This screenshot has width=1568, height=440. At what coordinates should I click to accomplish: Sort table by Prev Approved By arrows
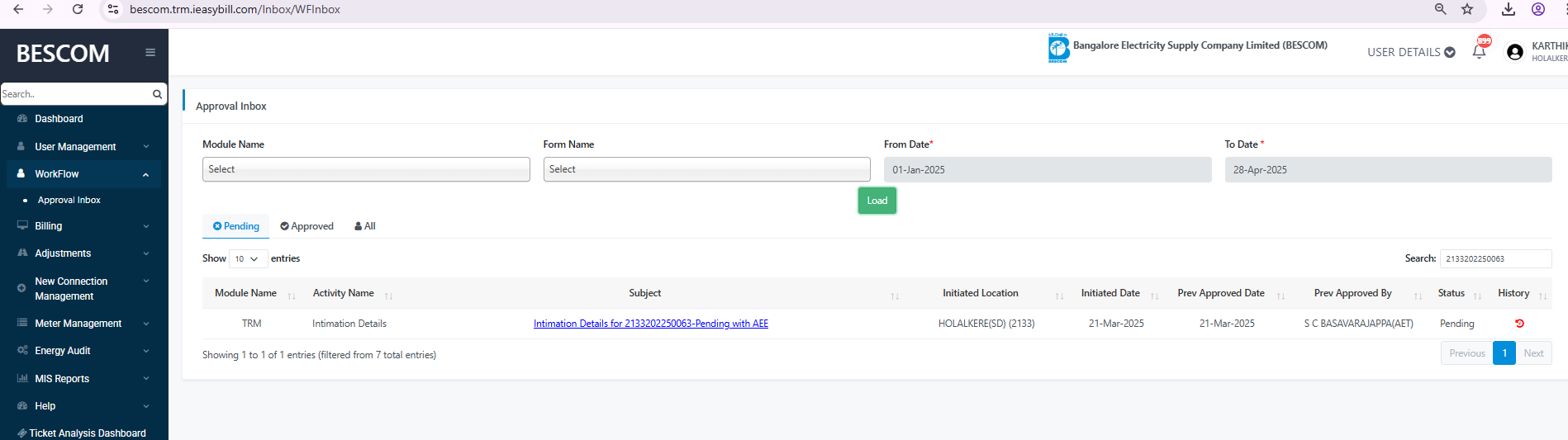point(1418,296)
